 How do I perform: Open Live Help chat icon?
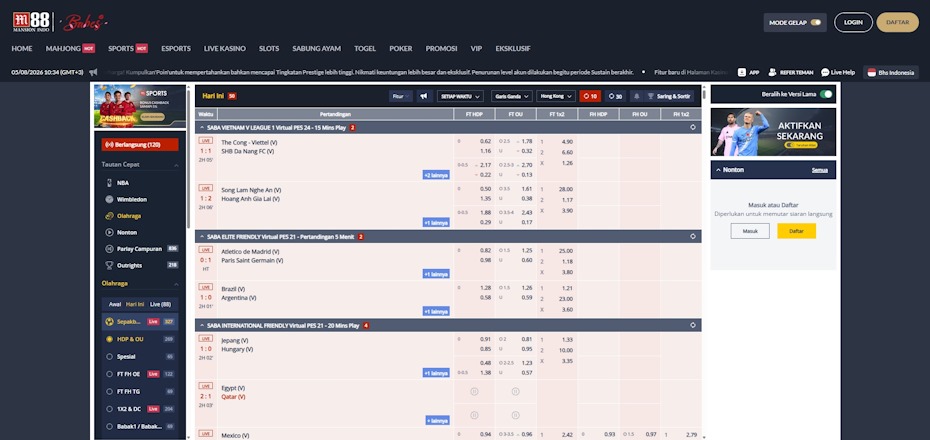point(825,72)
